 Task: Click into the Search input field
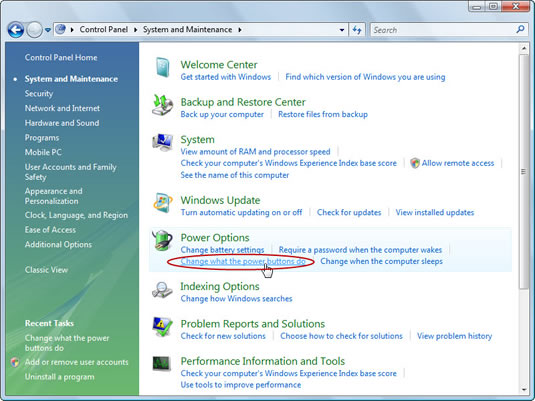(x=443, y=30)
